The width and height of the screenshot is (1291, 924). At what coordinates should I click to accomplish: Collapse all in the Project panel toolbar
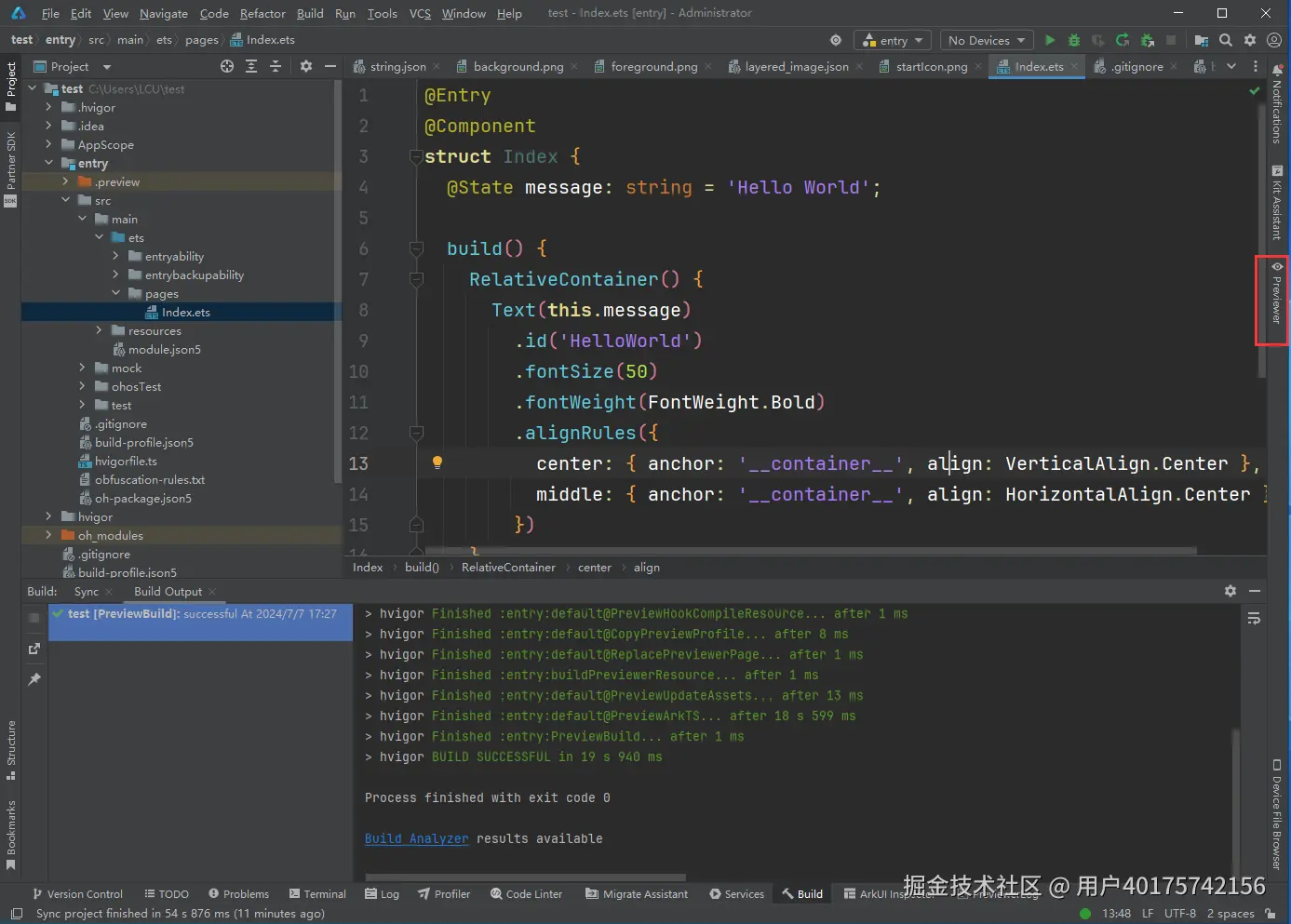pos(276,66)
